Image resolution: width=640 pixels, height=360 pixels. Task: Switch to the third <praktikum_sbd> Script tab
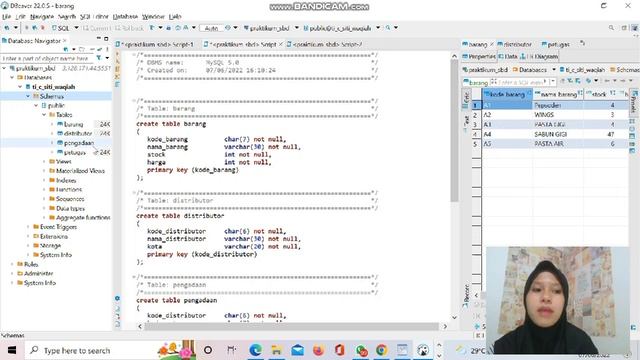point(325,44)
